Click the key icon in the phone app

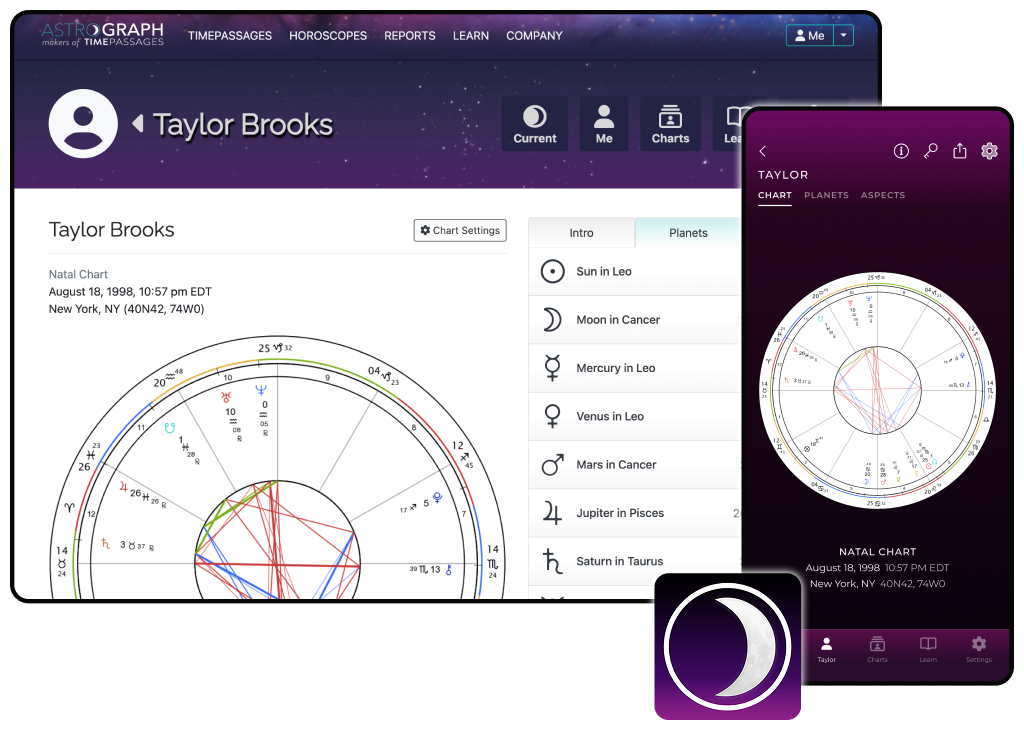tap(929, 150)
